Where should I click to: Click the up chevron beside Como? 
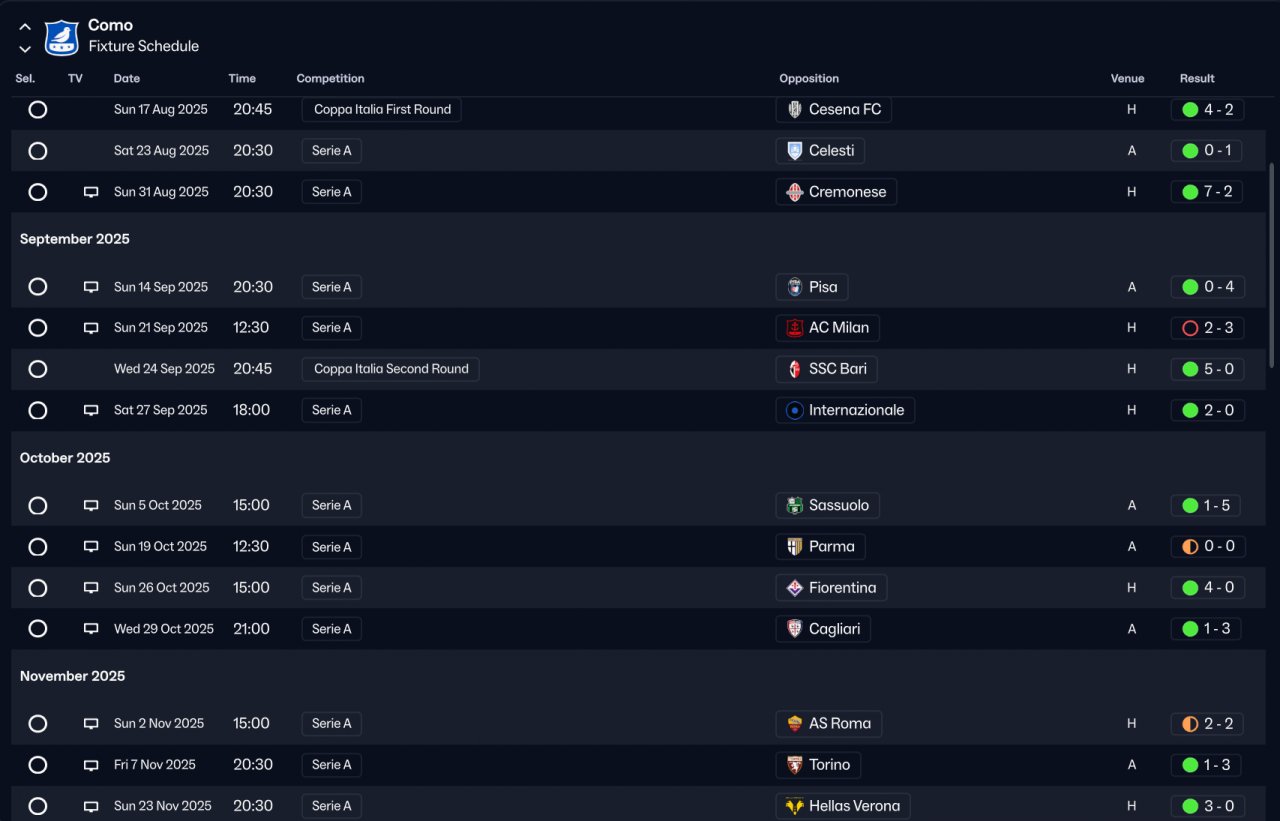tap(25, 27)
